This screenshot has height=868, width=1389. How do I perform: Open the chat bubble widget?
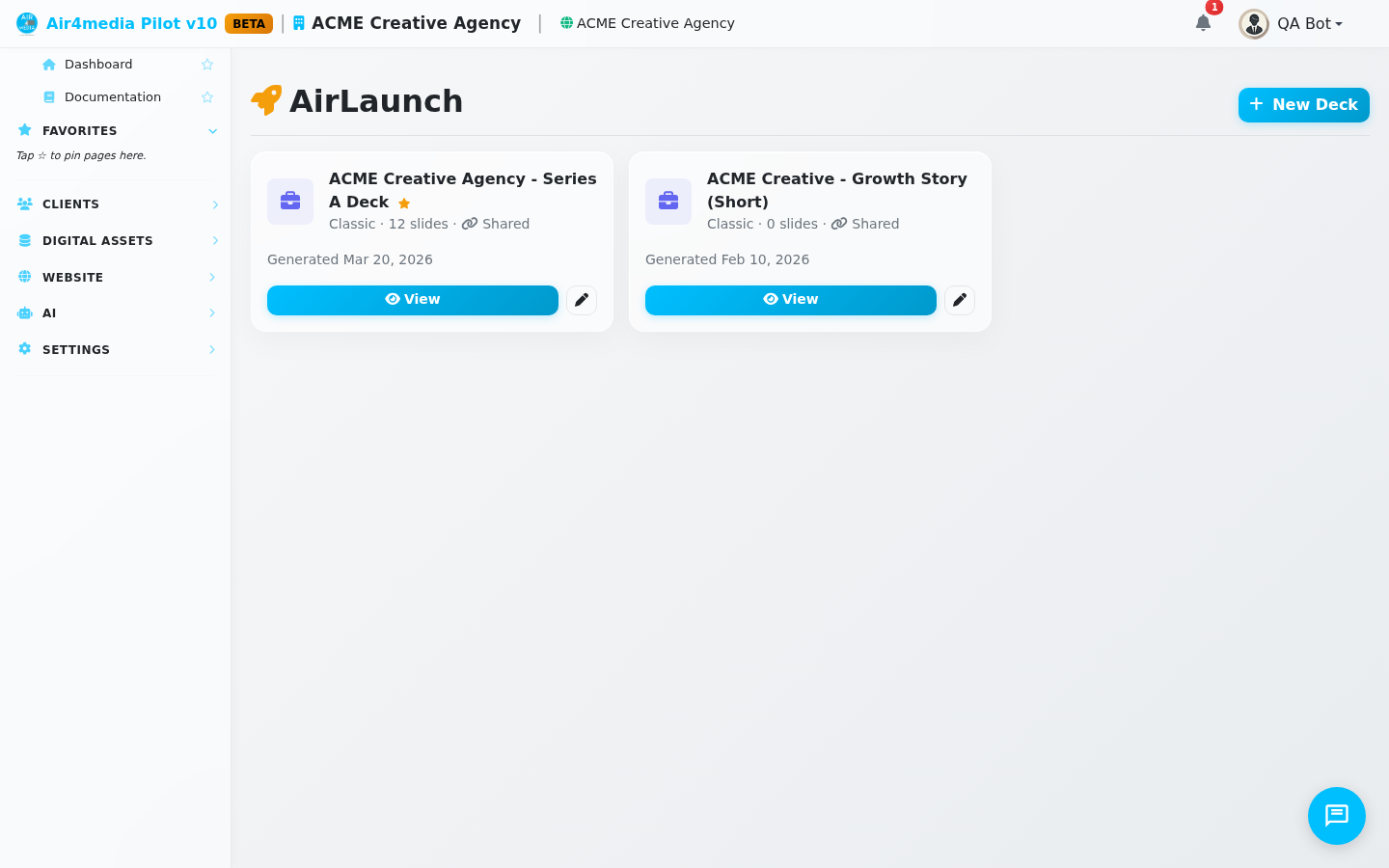pos(1337,816)
